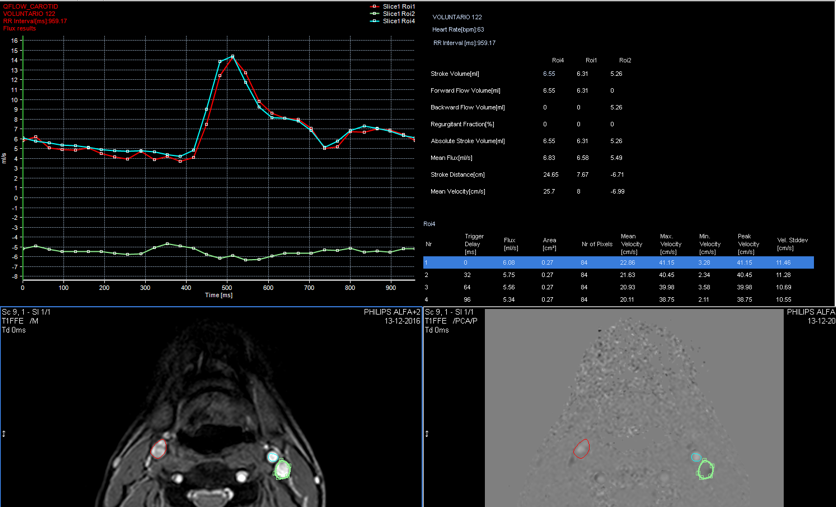Click the small arrow icon beside the phase image
This screenshot has height=507, width=836.
tap(427, 434)
